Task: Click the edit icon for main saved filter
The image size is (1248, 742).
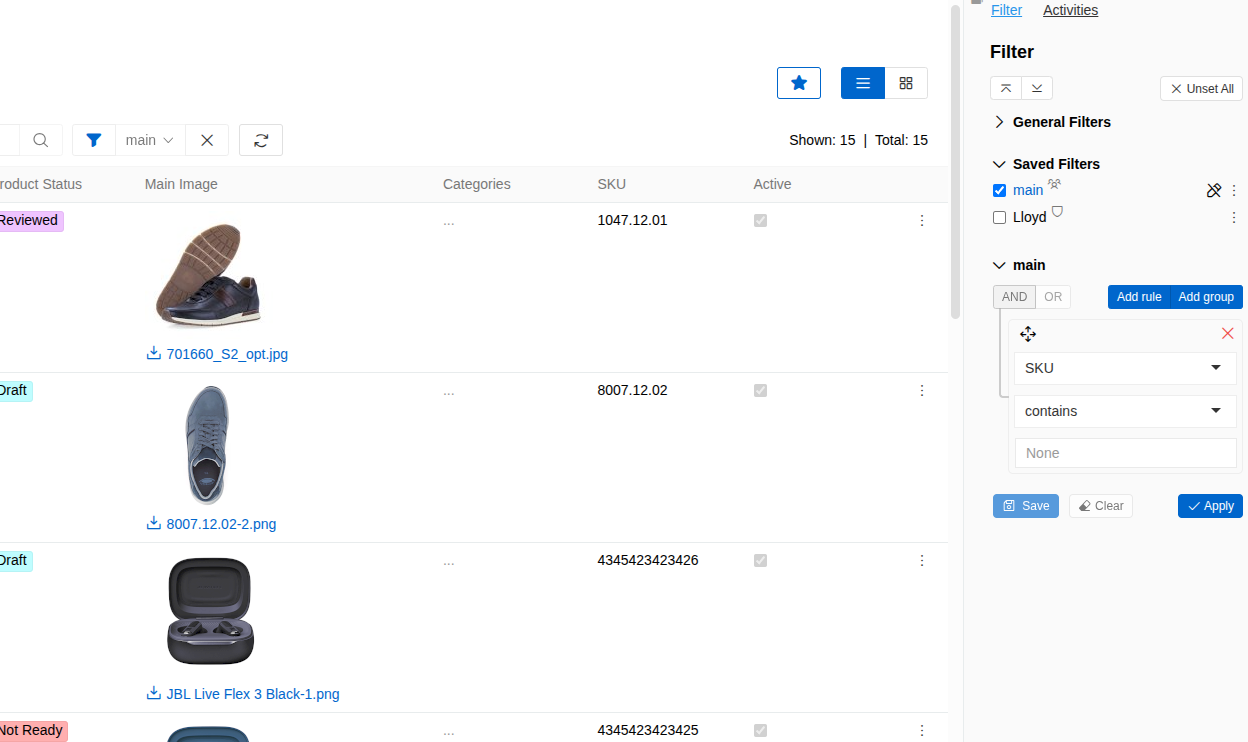Action: [1214, 190]
